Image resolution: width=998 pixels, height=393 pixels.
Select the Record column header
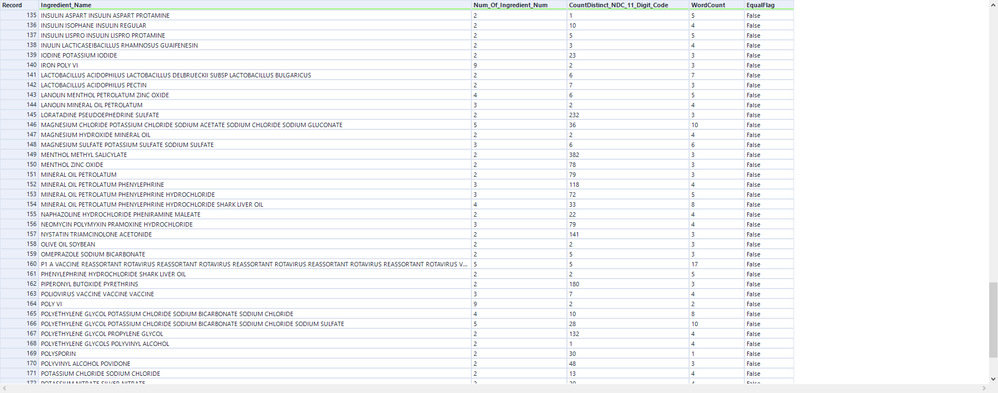click(19, 4)
